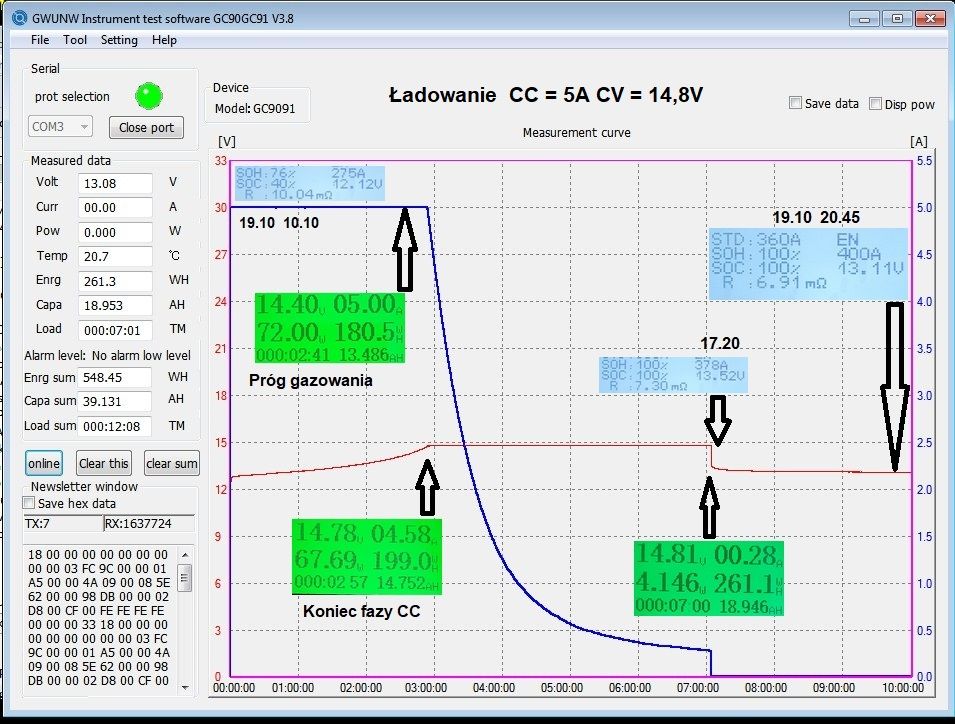Click the 15 tick on voltage axis
The width and height of the screenshot is (955, 724).
pos(220,443)
